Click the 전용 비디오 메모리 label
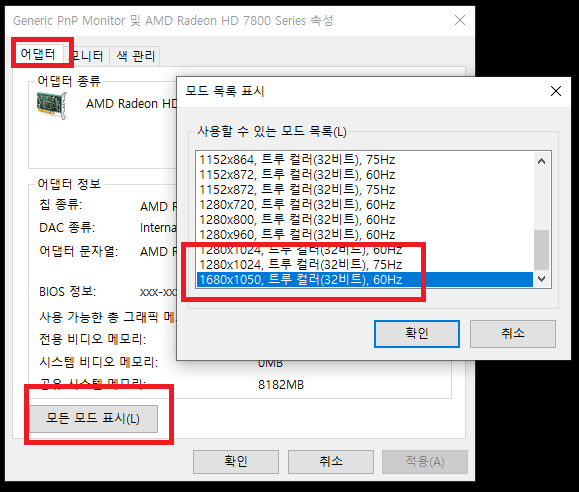The width and height of the screenshot is (579, 492). [x=93, y=339]
